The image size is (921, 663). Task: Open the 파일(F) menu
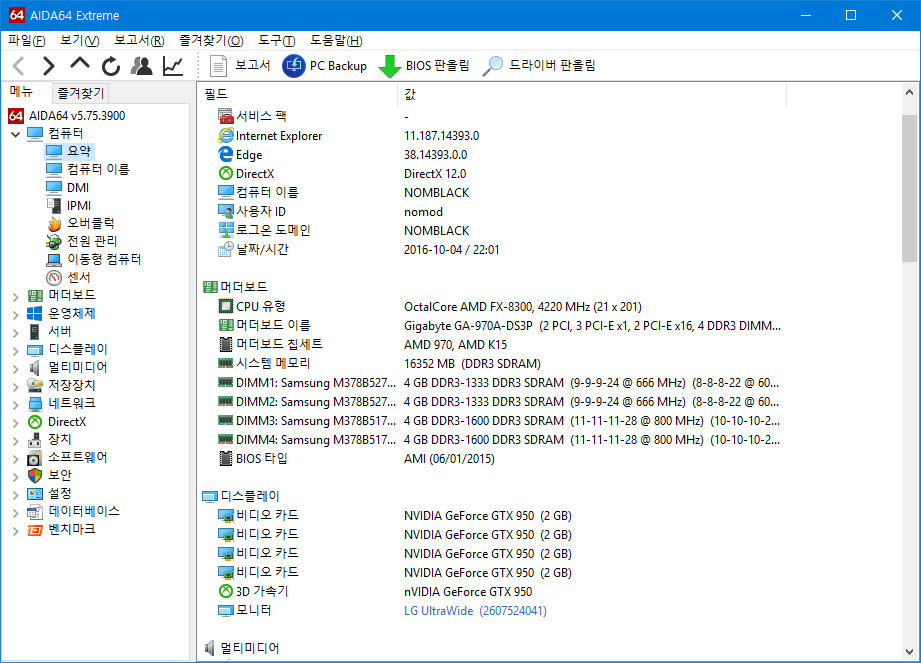pyautogui.click(x=27, y=41)
